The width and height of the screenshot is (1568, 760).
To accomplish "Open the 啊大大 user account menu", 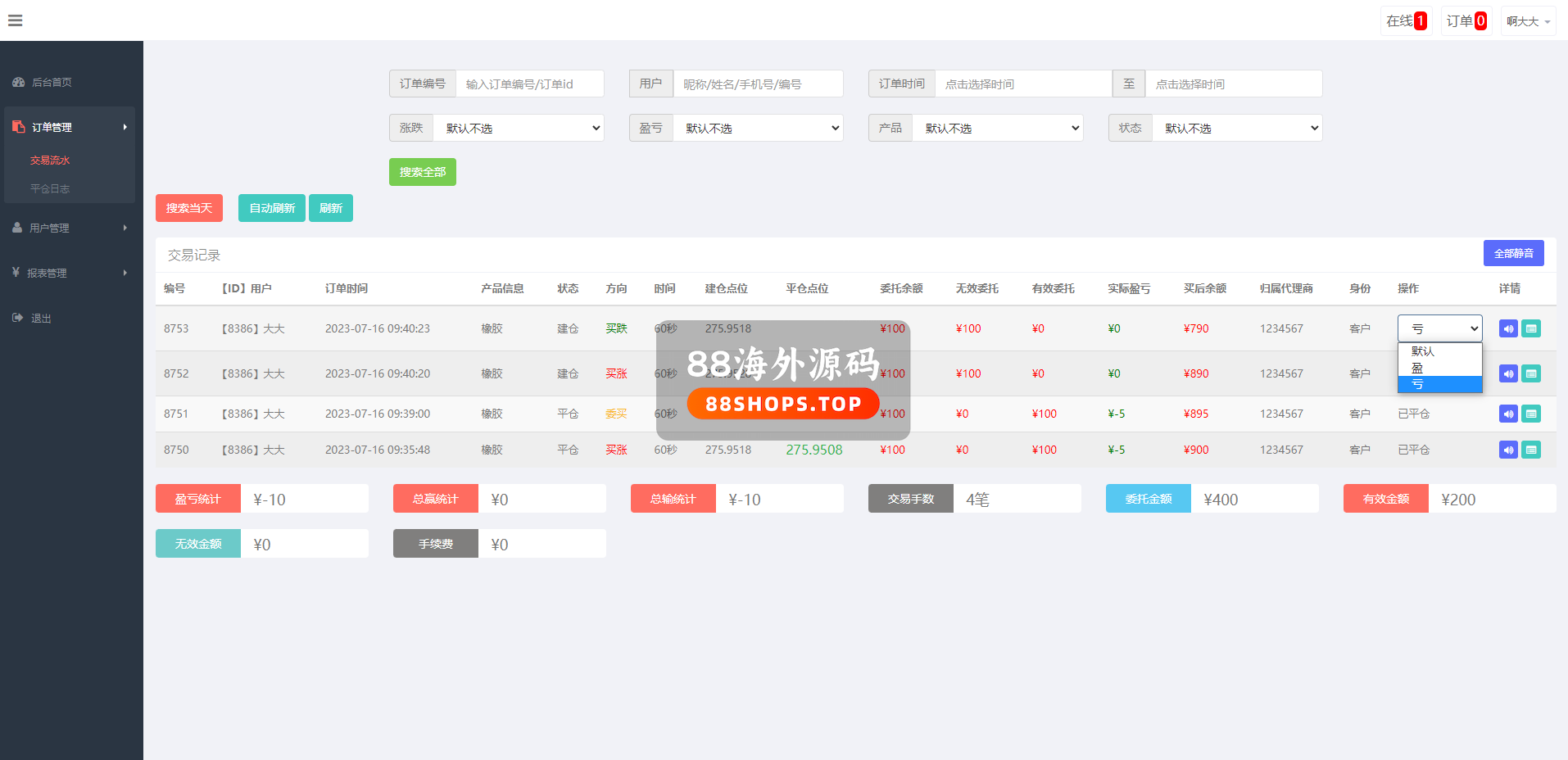I will point(1527,21).
